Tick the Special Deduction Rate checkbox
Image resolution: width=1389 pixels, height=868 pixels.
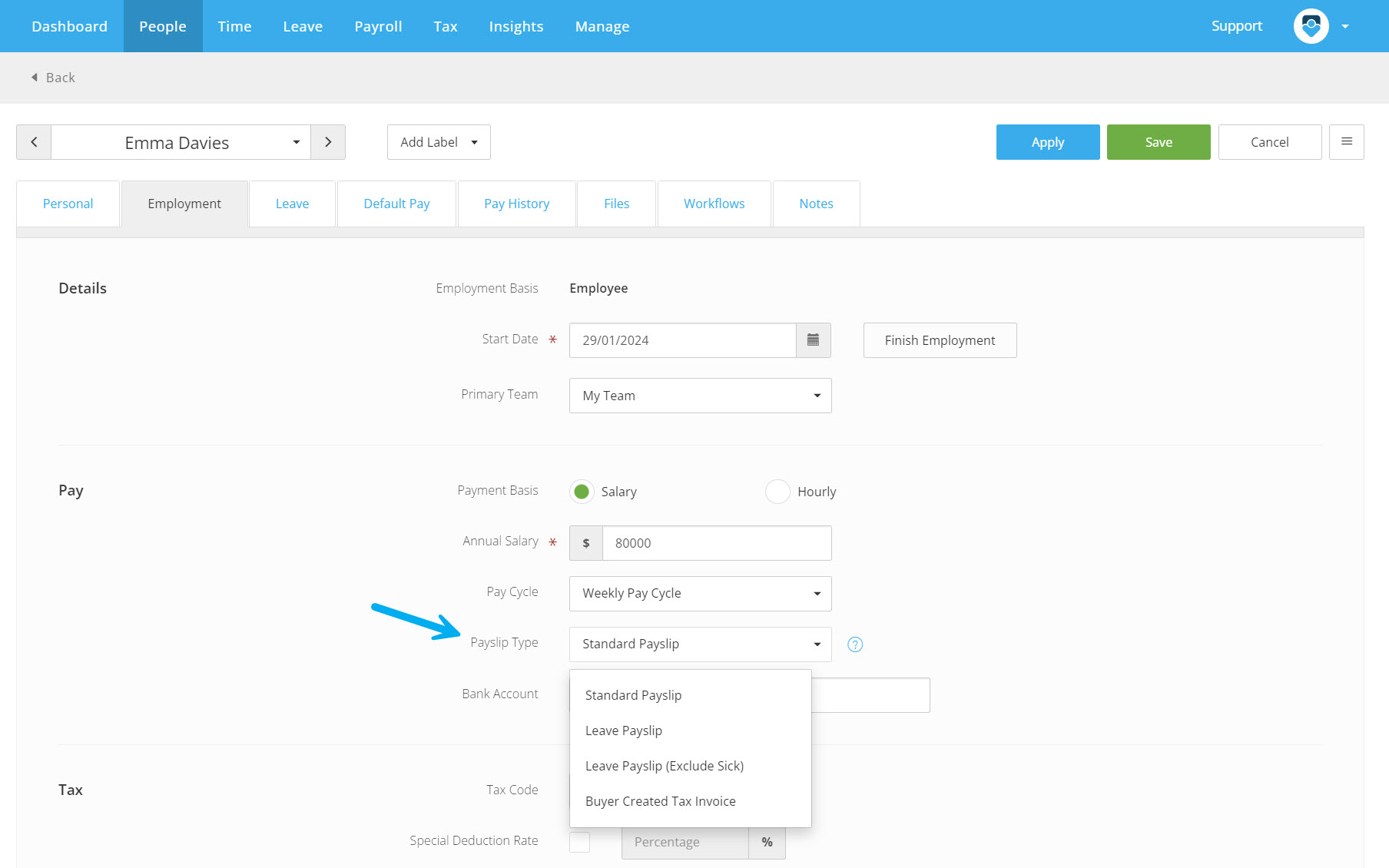[580, 842]
